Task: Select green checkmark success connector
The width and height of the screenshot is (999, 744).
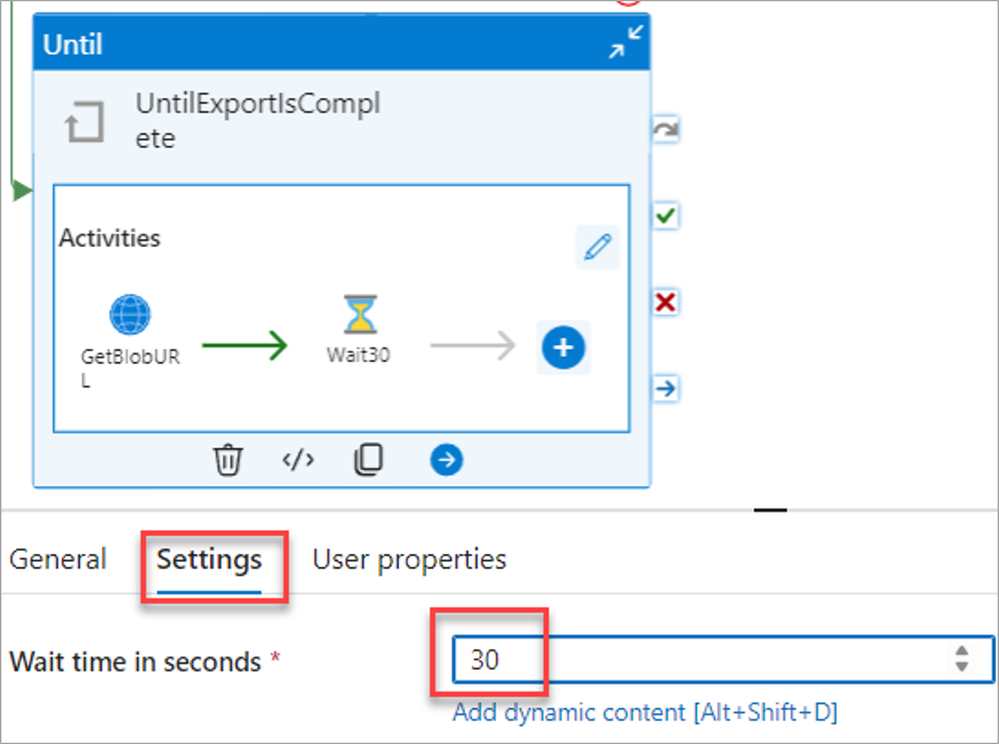Action: pyautogui.click(x=666, y=215)
